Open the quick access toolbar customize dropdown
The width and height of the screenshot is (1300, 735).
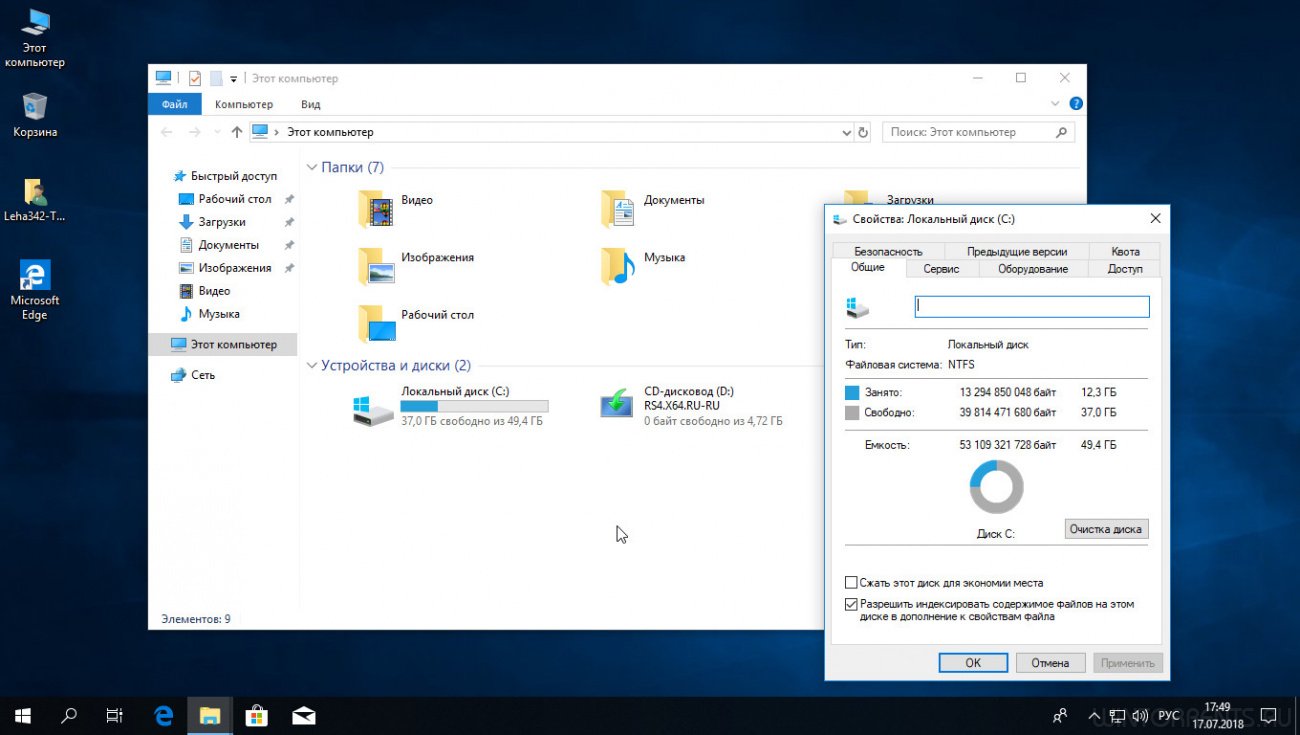pos(234,78)
